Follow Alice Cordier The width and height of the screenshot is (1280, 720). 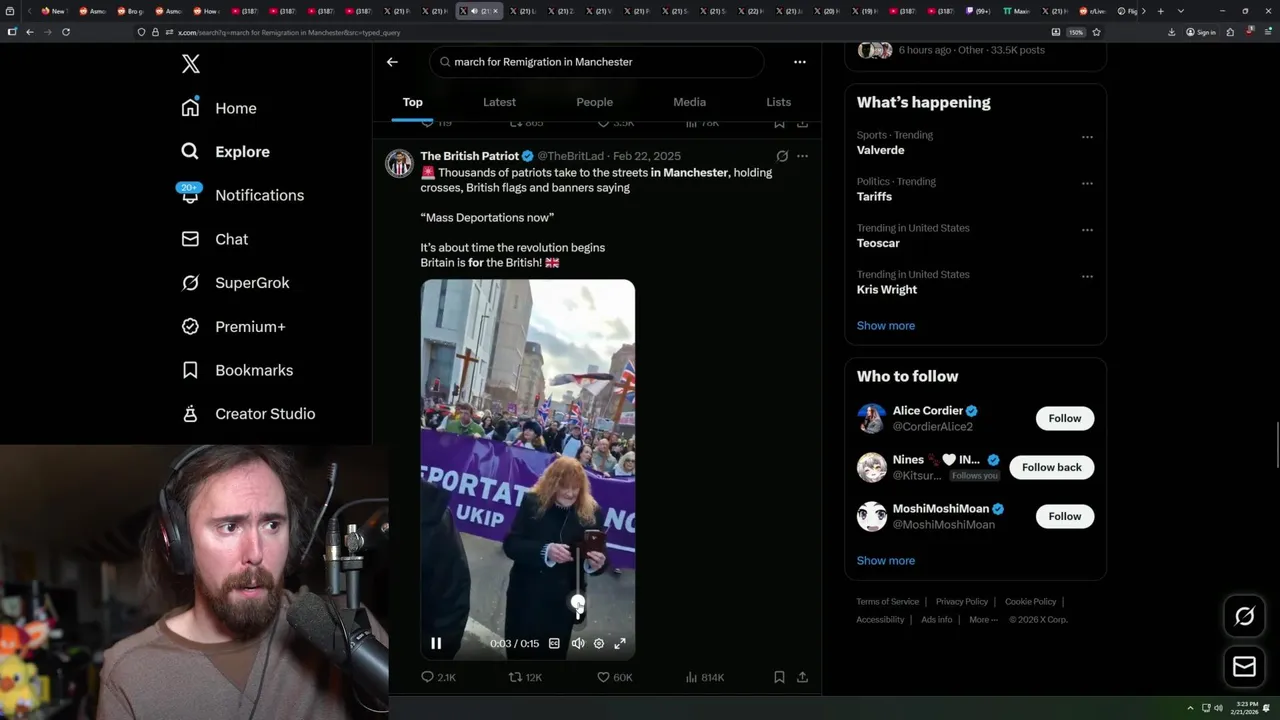pos(1065,418)
